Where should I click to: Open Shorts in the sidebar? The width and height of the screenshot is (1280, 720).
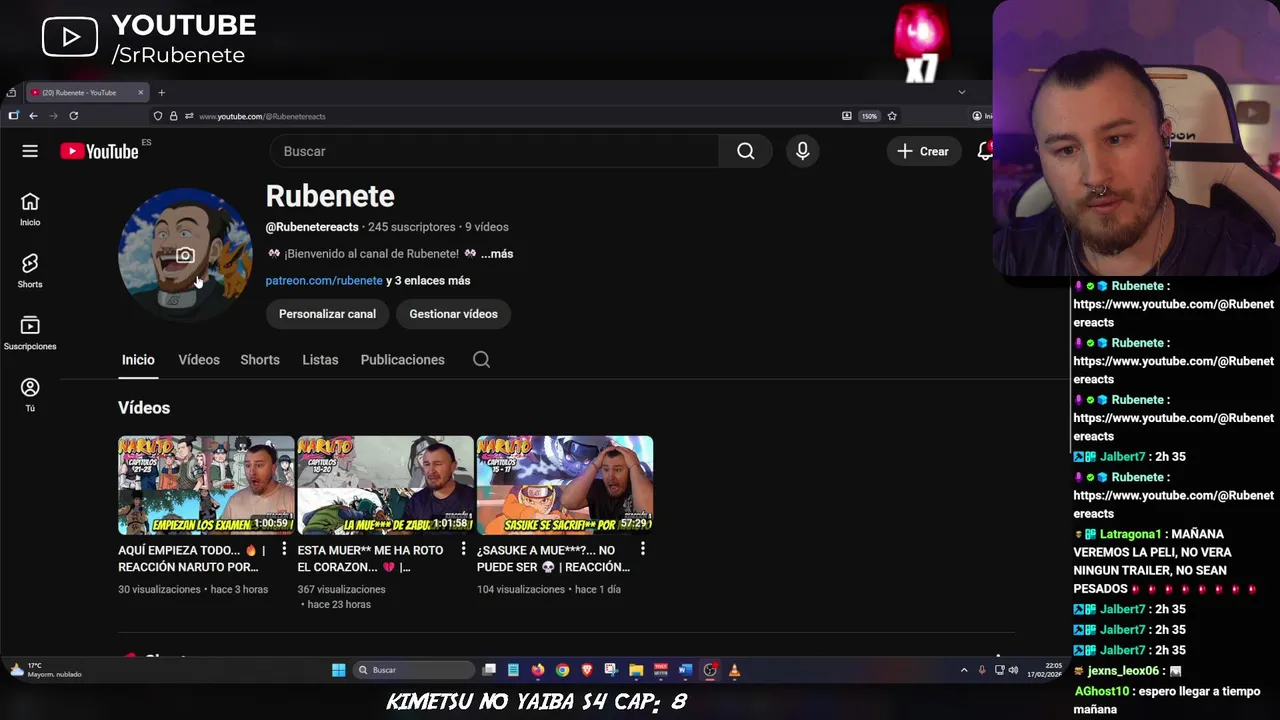pos(30,271)
